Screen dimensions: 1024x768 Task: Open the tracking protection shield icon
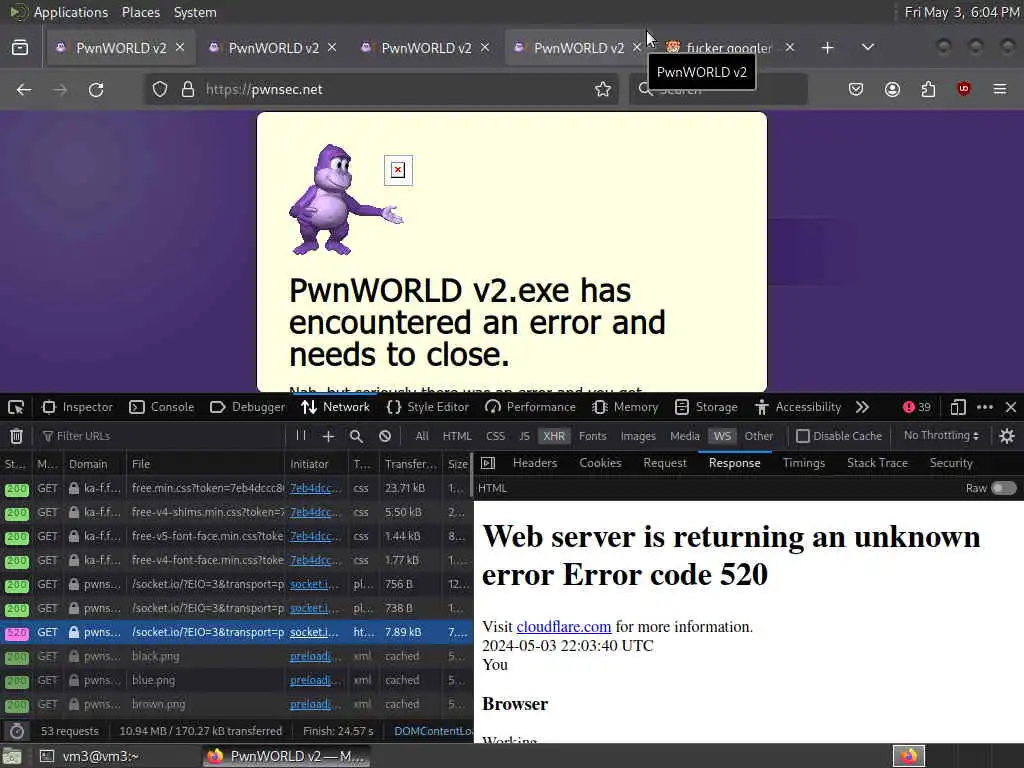(160, 89)
